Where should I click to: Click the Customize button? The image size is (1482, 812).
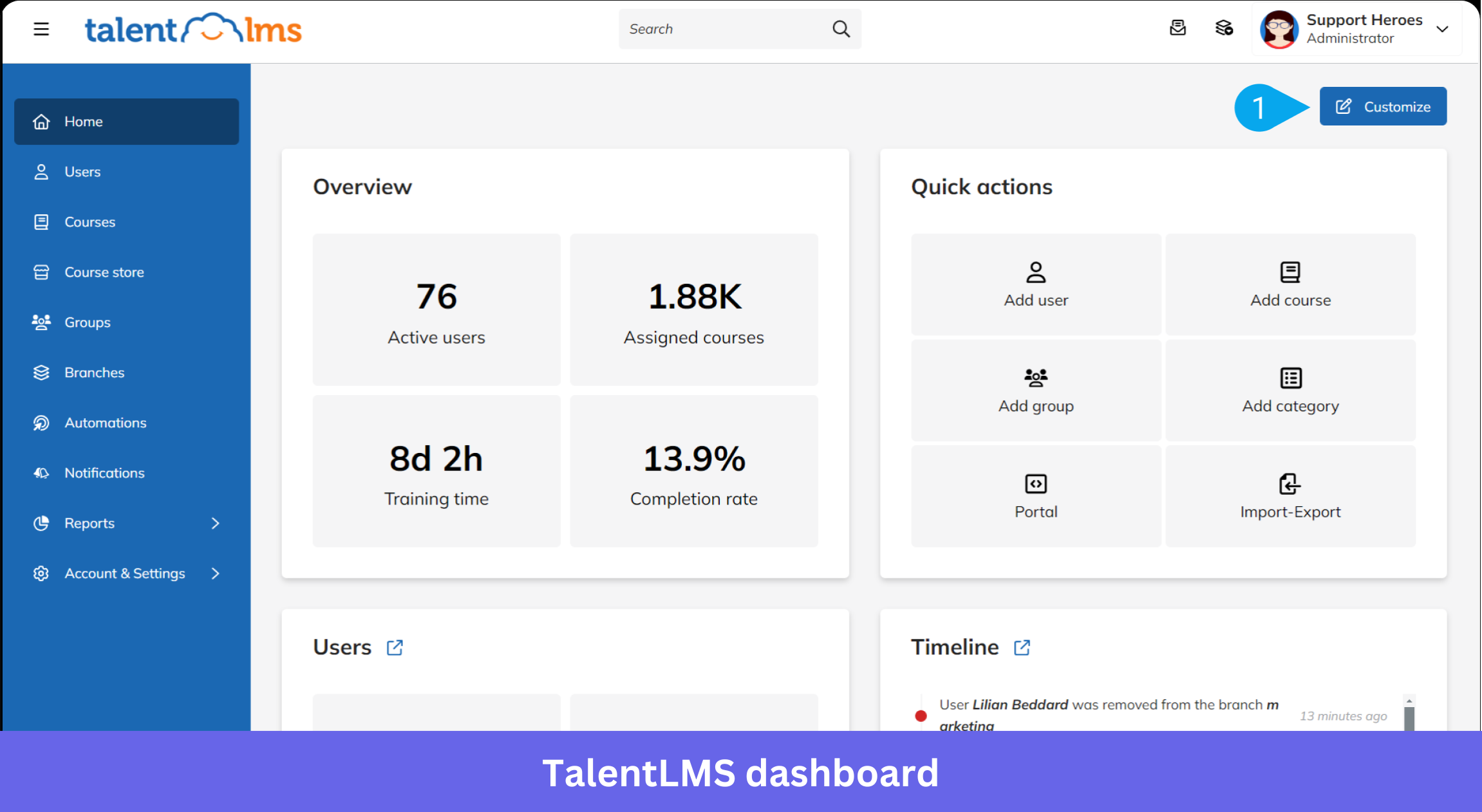1383,106
